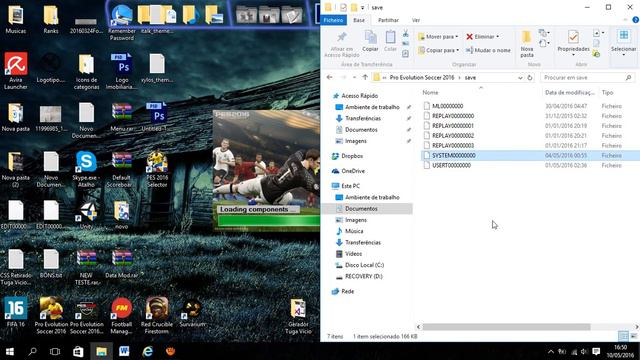Click the refresh icon beside address bar

click(x=530, y=78)
